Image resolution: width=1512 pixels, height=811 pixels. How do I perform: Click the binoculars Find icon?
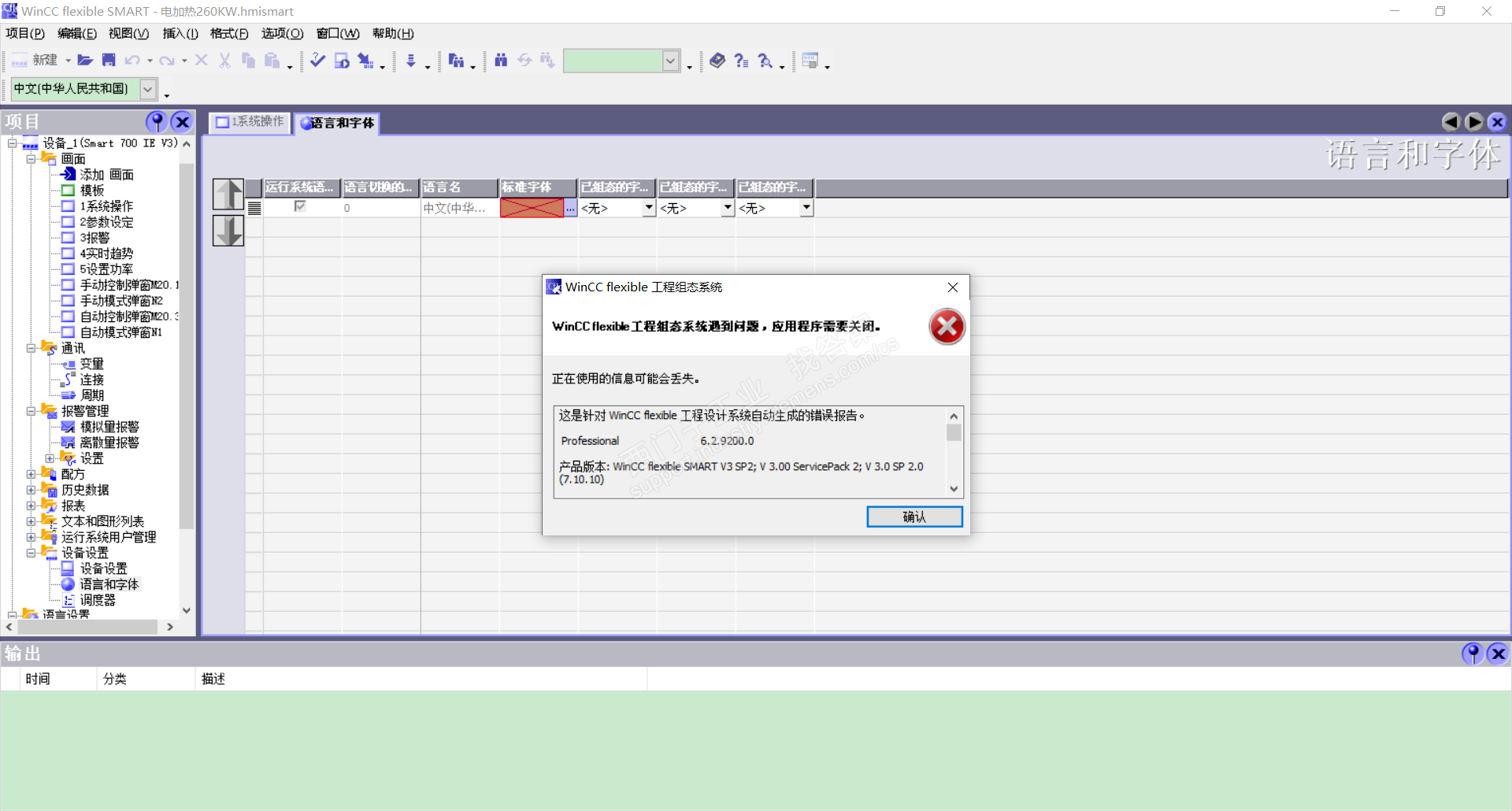click(501, 61)
